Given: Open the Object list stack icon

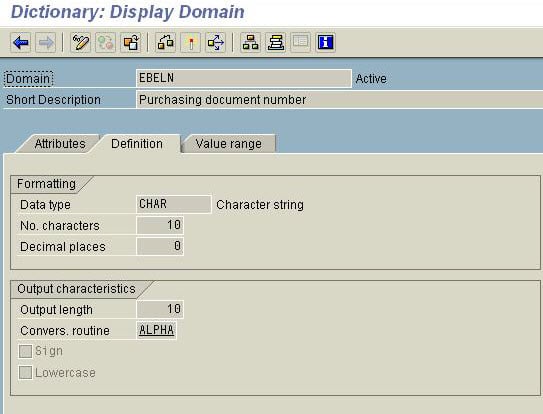Looking at the screenshot, I should [x=276, y=43].
